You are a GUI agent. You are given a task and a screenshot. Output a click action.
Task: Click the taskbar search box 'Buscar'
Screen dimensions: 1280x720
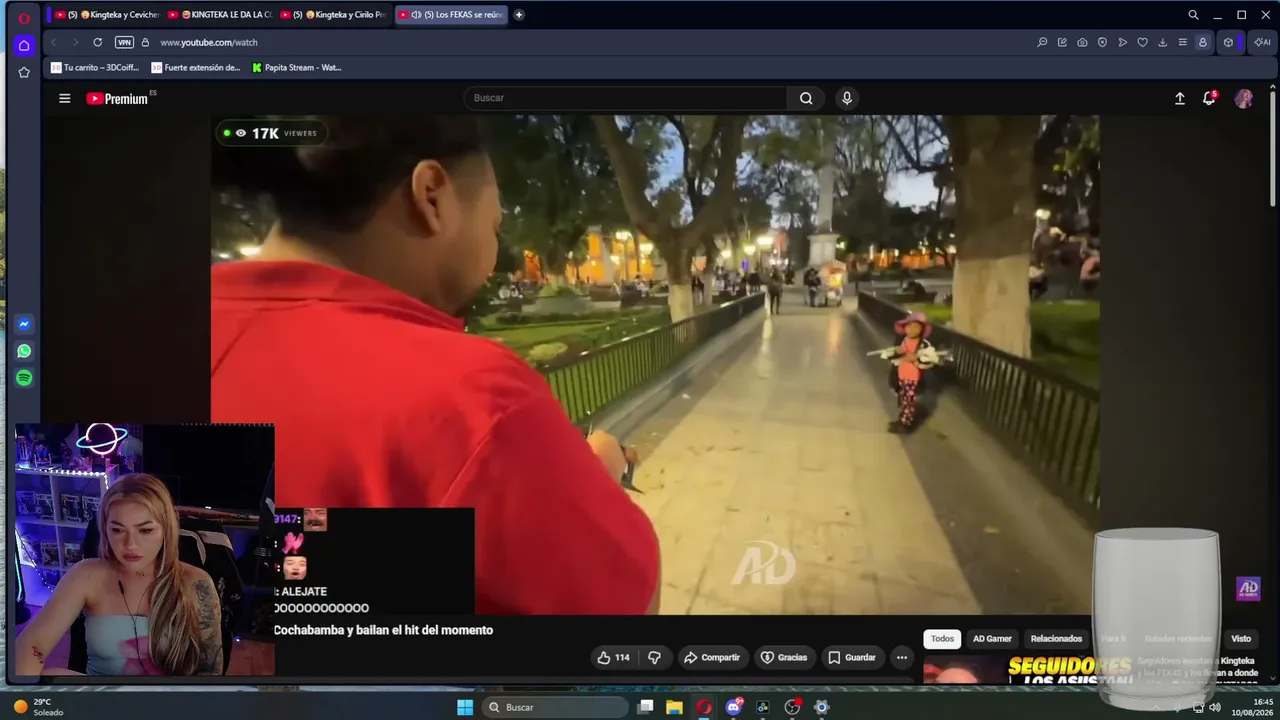click(555, 707)
